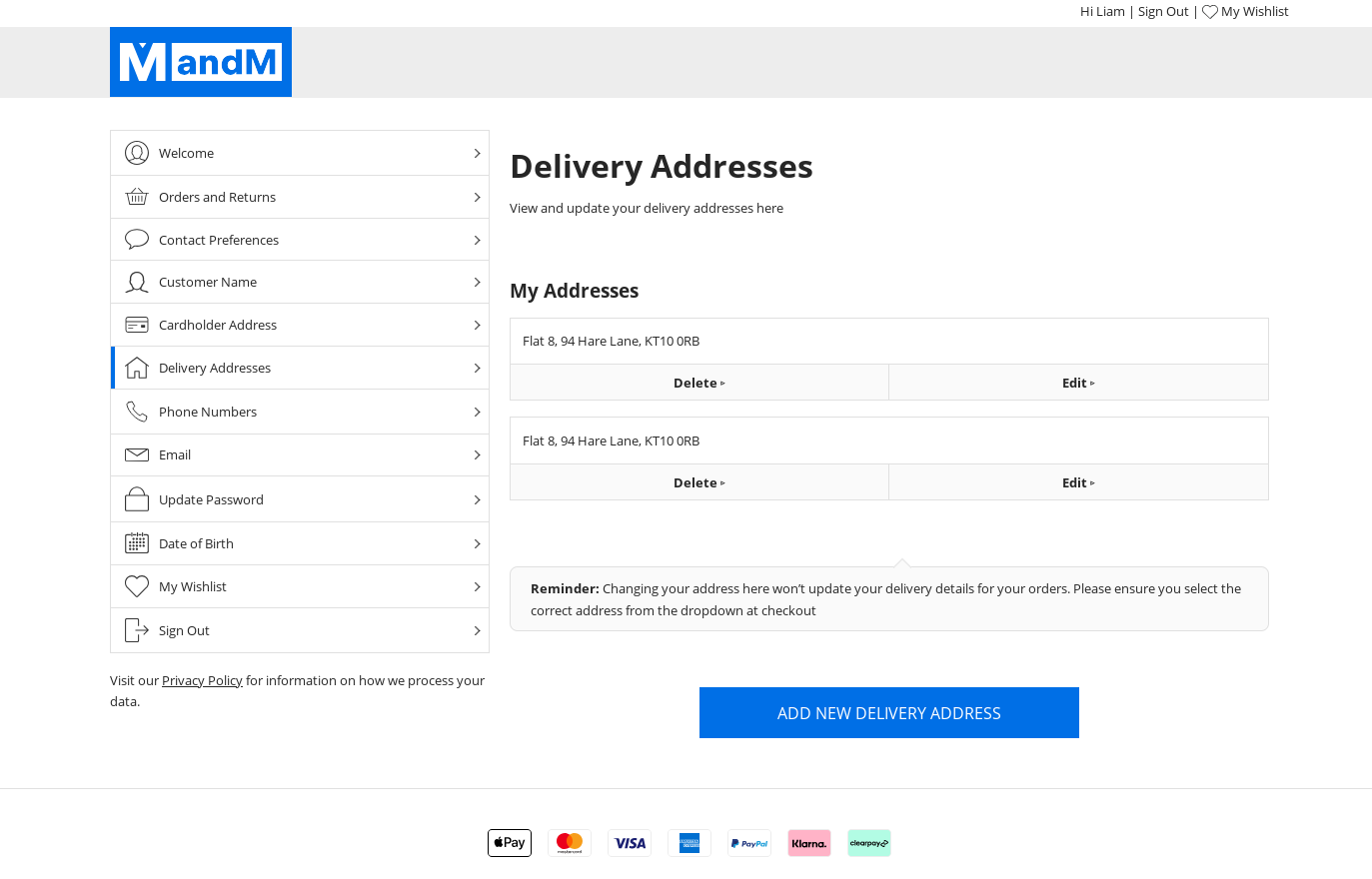1372x879 pixels.
Task: Click the heart icon beside My Wishlist in header
Action: click(1210, 12)
